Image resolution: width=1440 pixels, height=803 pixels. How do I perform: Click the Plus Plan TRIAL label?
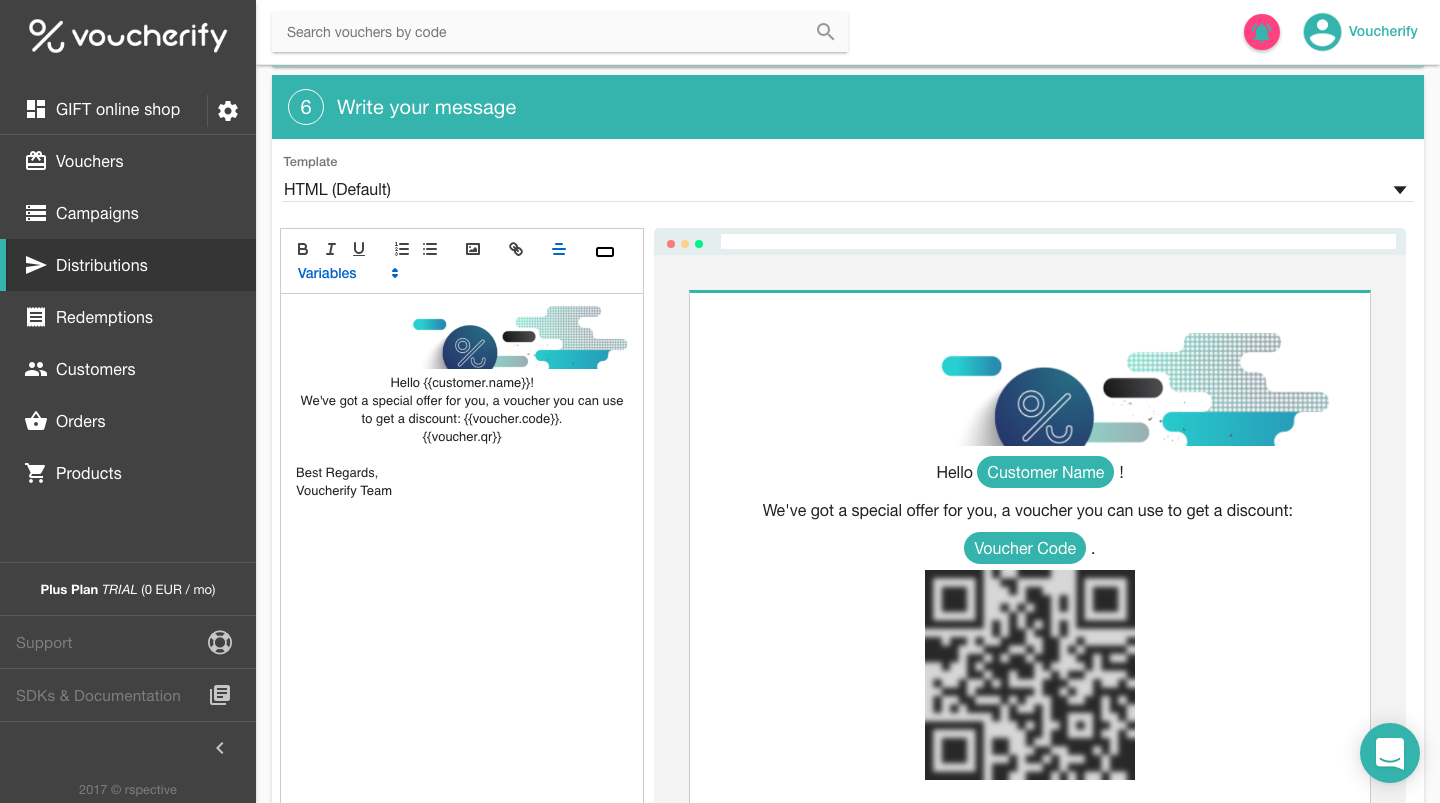coord(128,589)
